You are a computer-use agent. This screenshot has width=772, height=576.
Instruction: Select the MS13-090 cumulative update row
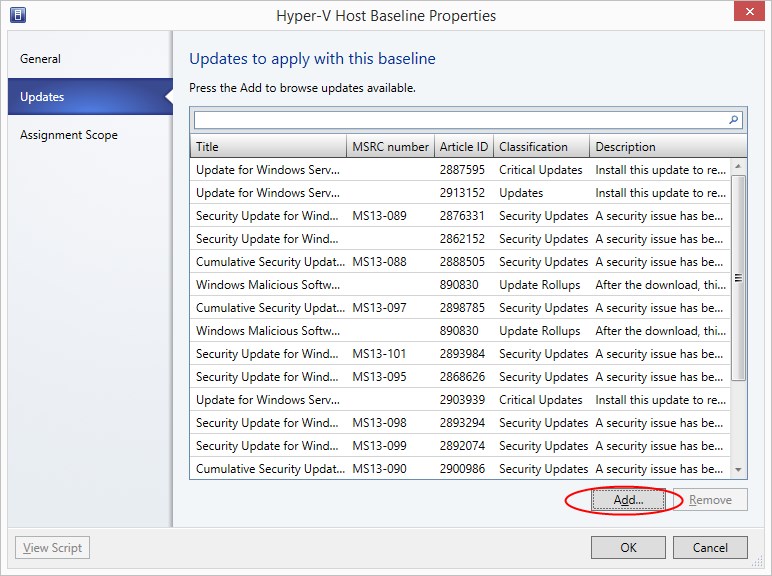[460, 468]
